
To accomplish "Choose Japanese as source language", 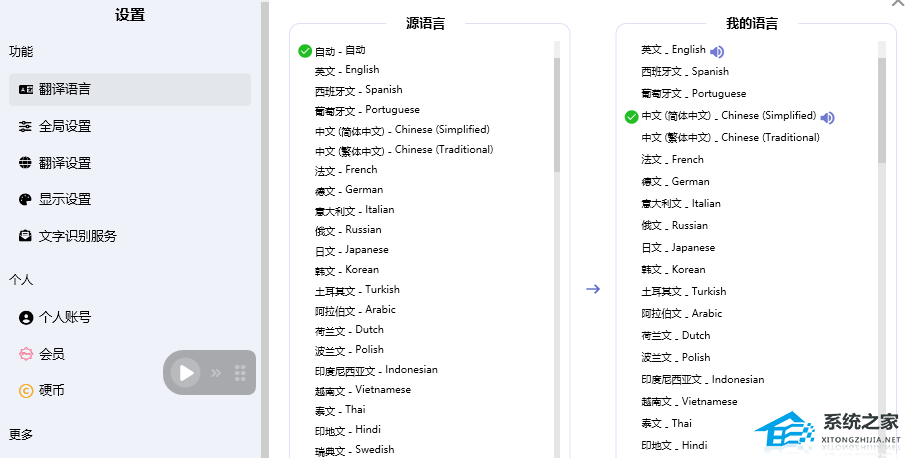I will (351, 250).
